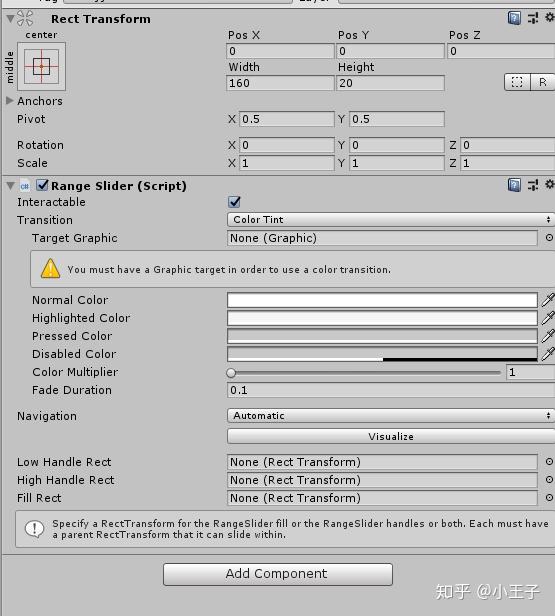Click the Range Slider C# script icon

pyautogui.click(x=25, y=186)
